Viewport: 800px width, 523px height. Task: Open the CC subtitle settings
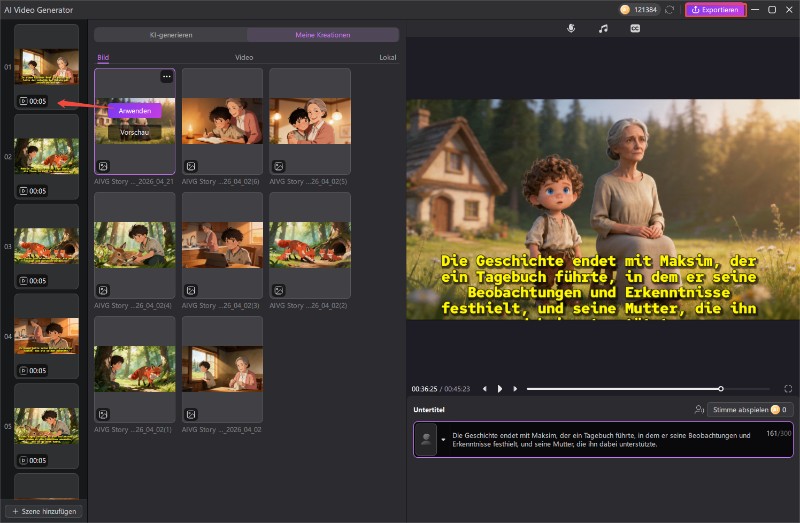pos(635,29)
